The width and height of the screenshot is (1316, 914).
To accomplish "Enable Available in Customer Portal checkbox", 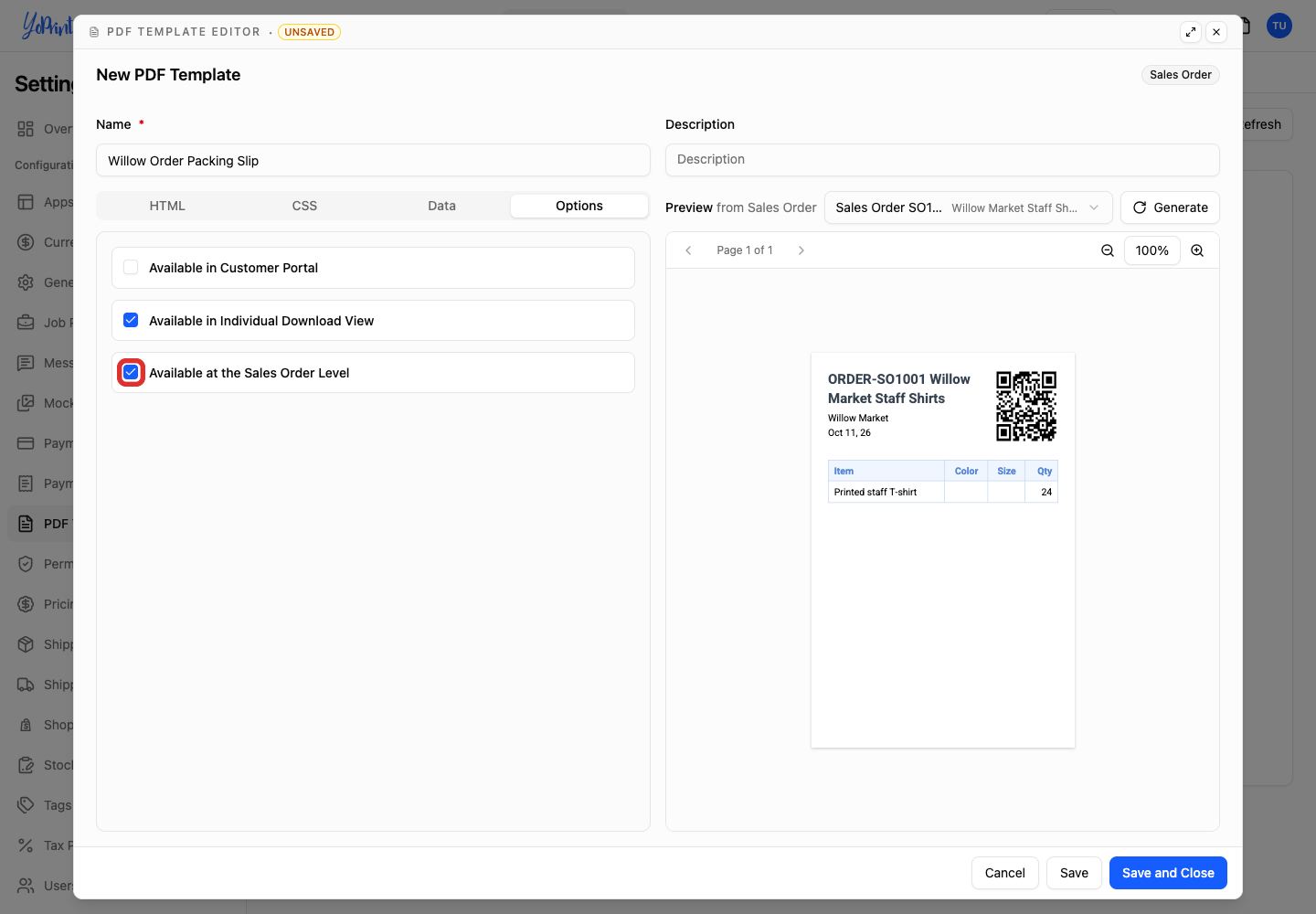I will pyautogui.click(x=131, y=268).
